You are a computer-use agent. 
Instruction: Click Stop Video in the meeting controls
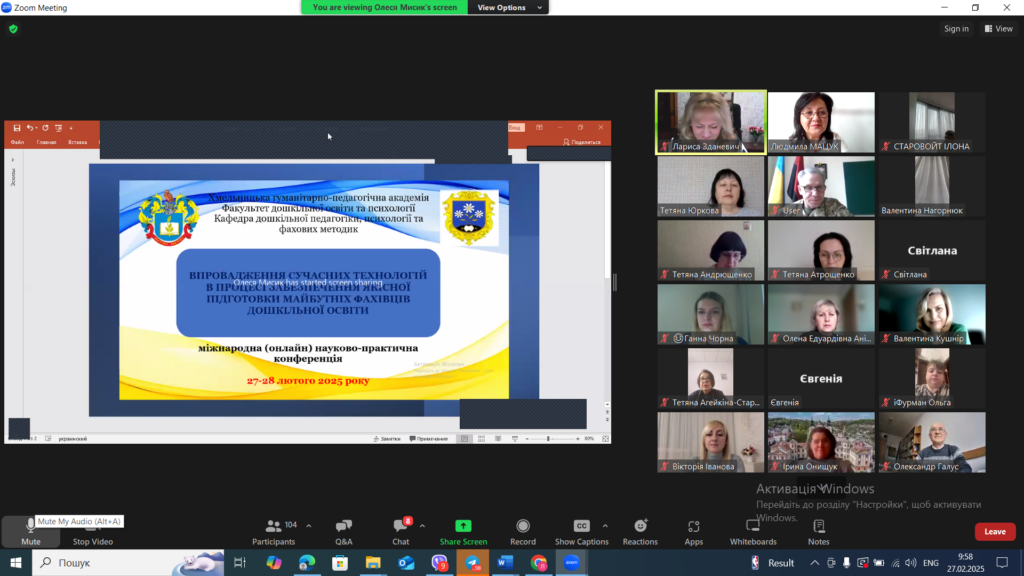[x=92, y=529]
